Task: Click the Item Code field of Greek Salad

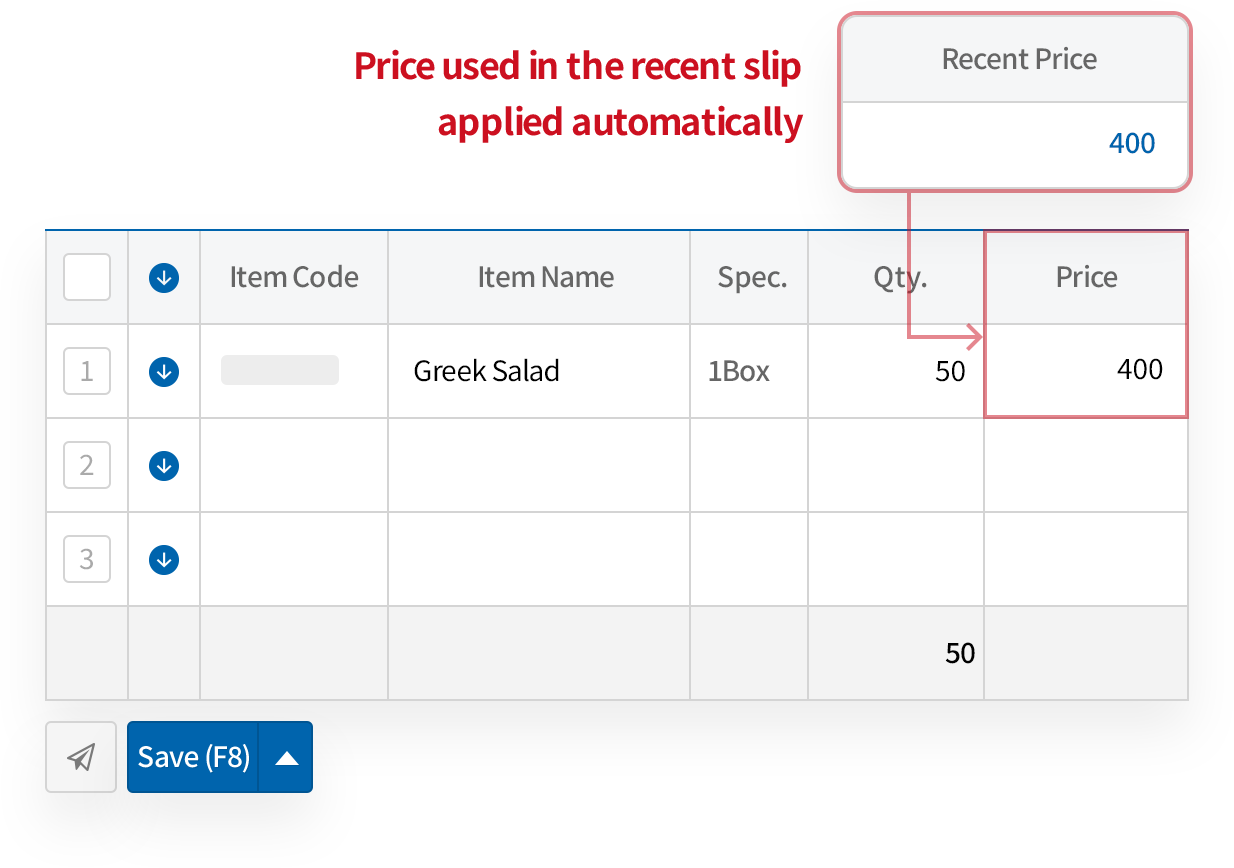Action: coord(280,371)
